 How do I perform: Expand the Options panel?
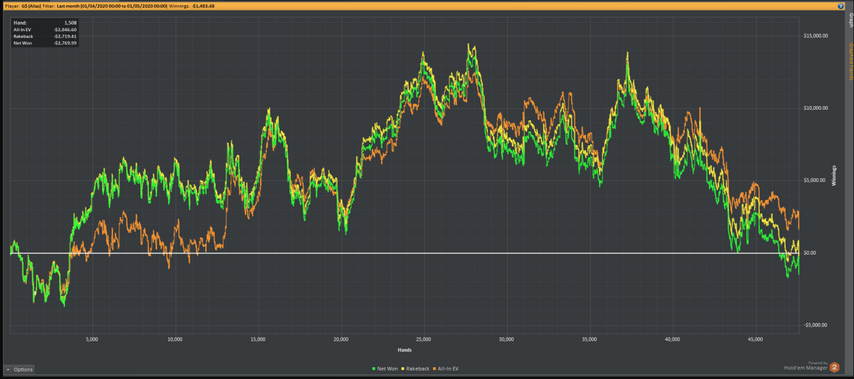point(20,369)
